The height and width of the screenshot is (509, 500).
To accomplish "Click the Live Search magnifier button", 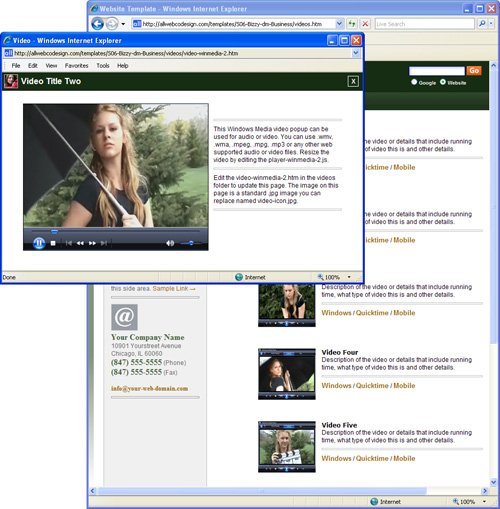I will (482, 24).
